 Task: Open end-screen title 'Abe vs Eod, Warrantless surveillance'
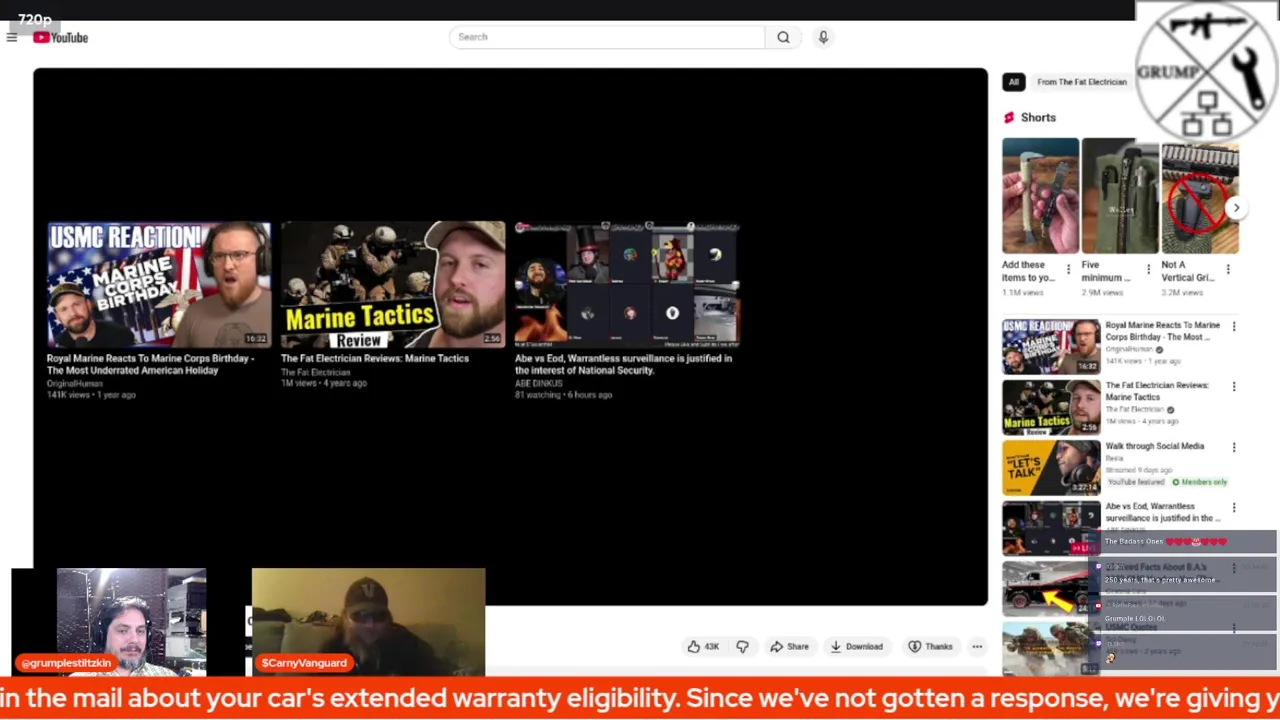coord(623,364)
